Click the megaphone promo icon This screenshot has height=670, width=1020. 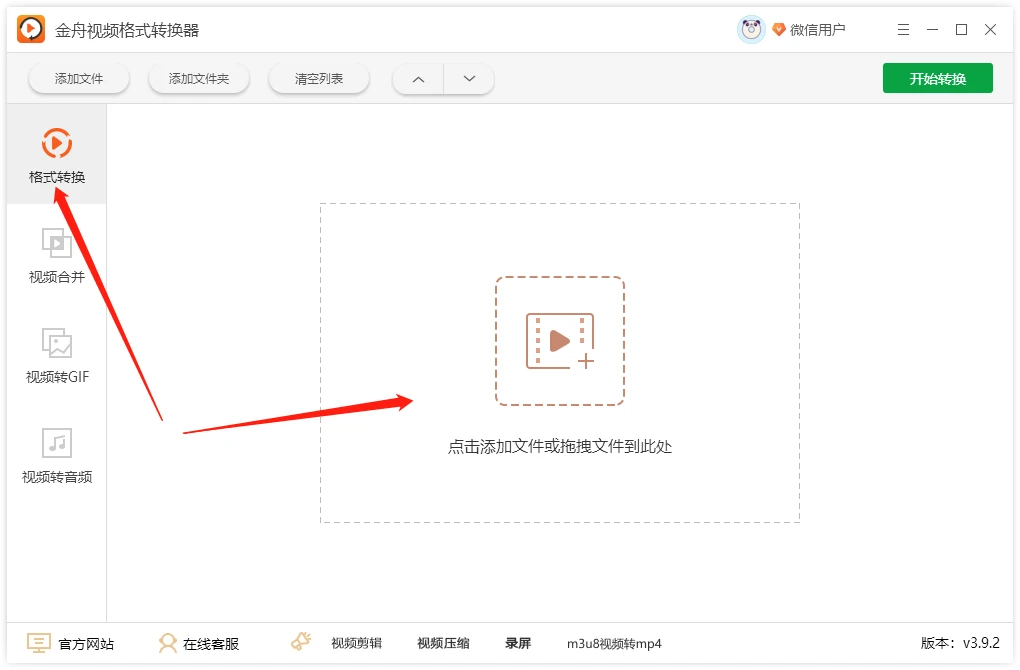click(301, 642)
